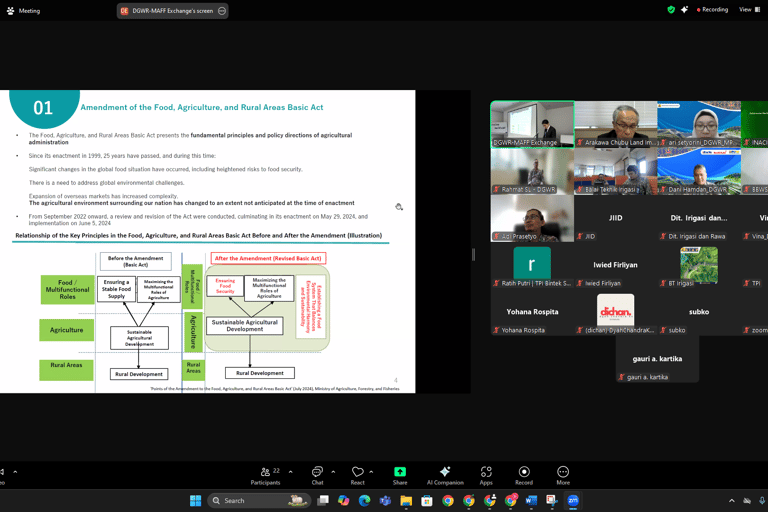Click the divider handle between screen share and gallery
Image resolution: width=768 pixels, height=512 pixels.
coord(473,254)
